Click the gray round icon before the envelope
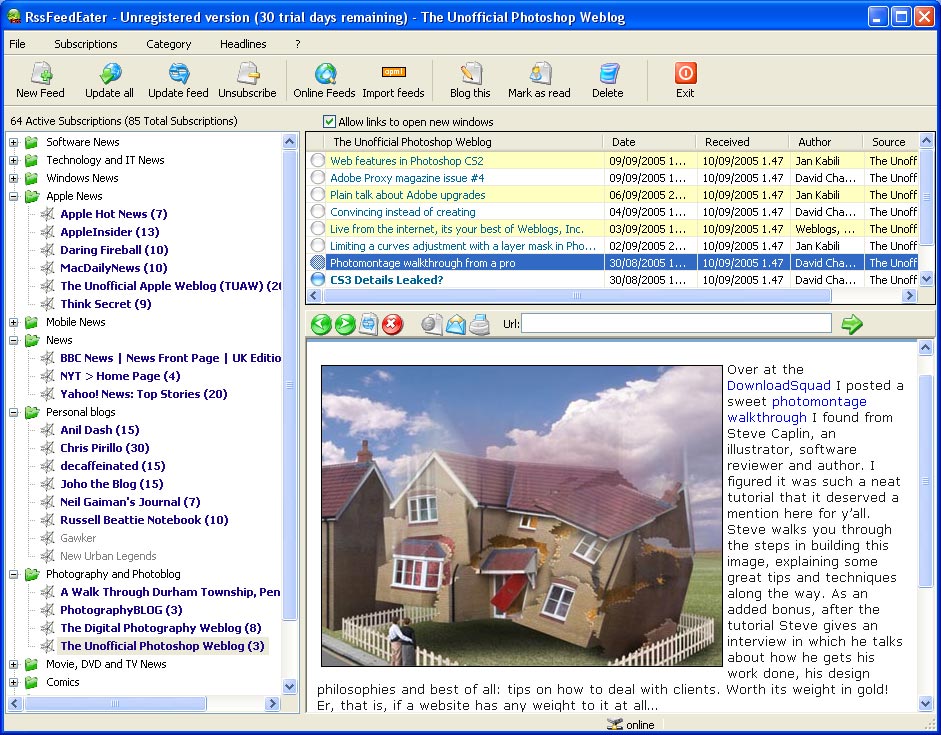 [x=431, y=325]
